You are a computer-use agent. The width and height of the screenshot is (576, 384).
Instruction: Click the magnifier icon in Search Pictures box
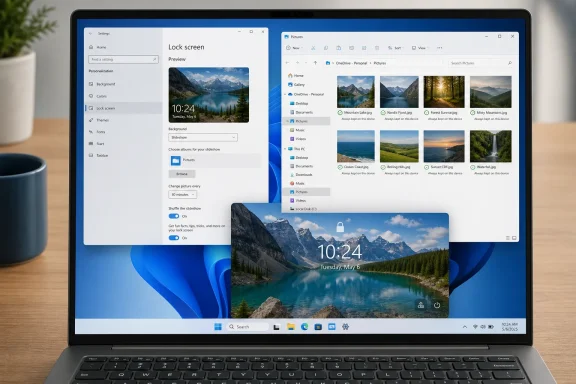tap(510, 63)
